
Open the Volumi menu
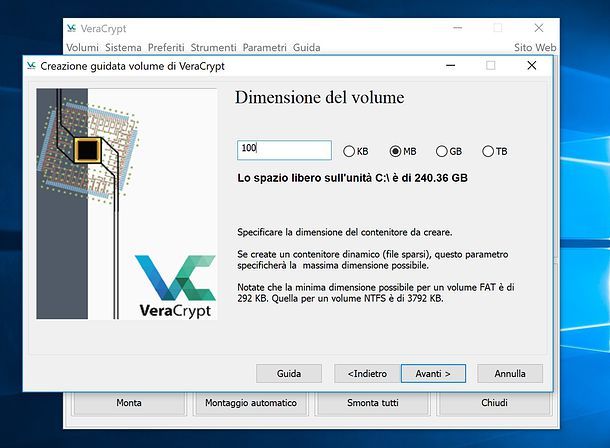coord(82,47)
